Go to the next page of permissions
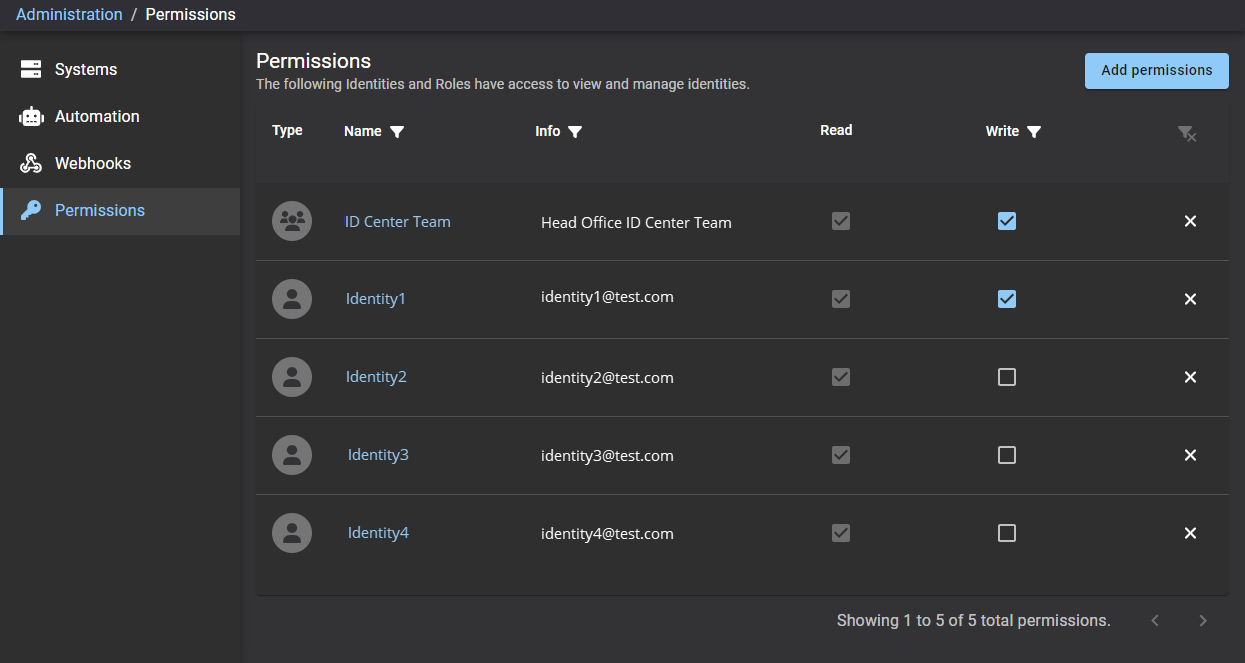Viewport: 1245px width, 663px height. (1203, 621)
